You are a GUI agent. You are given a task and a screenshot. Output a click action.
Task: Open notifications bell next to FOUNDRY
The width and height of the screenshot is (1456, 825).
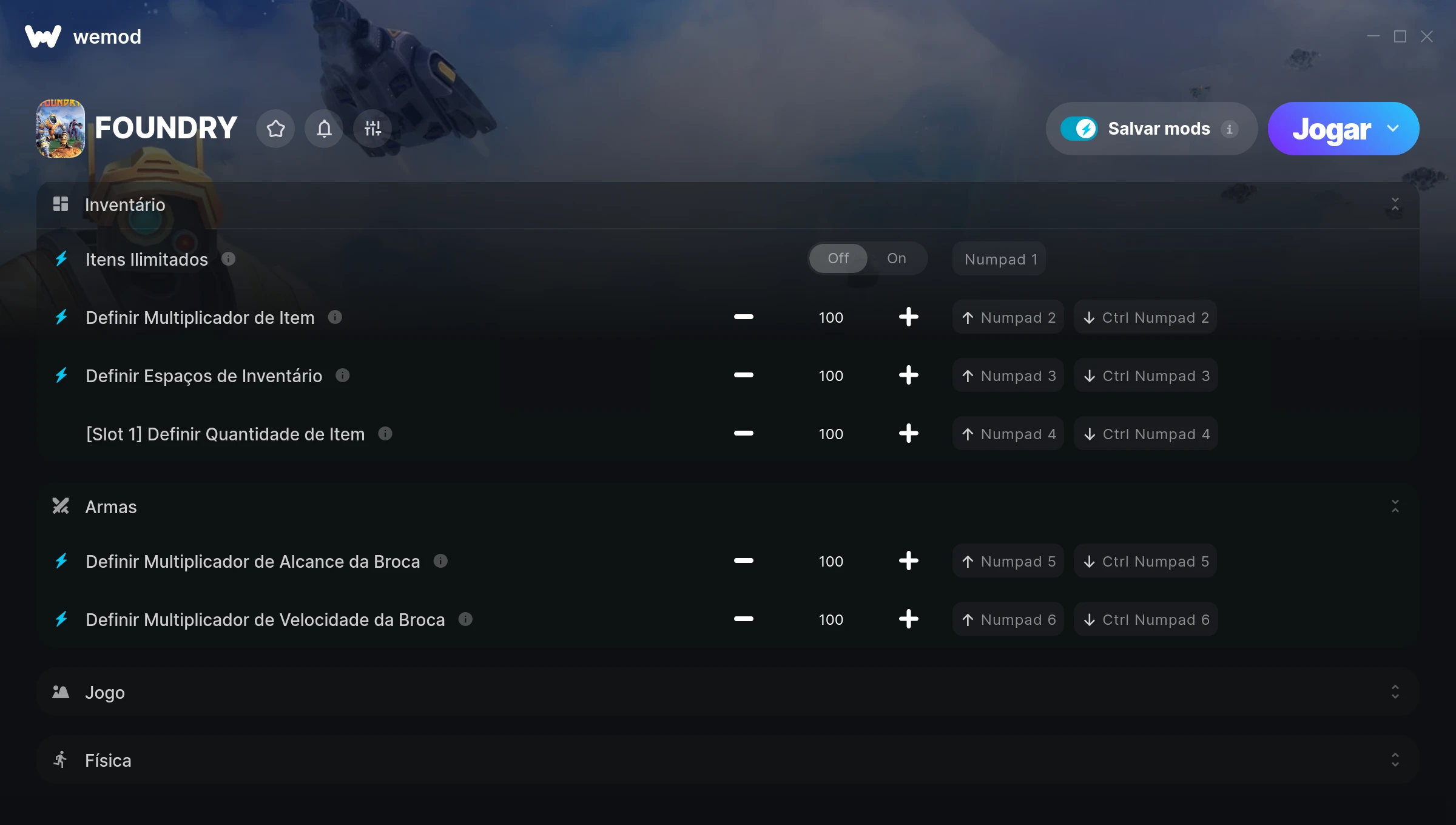click(x=324, y=129)
